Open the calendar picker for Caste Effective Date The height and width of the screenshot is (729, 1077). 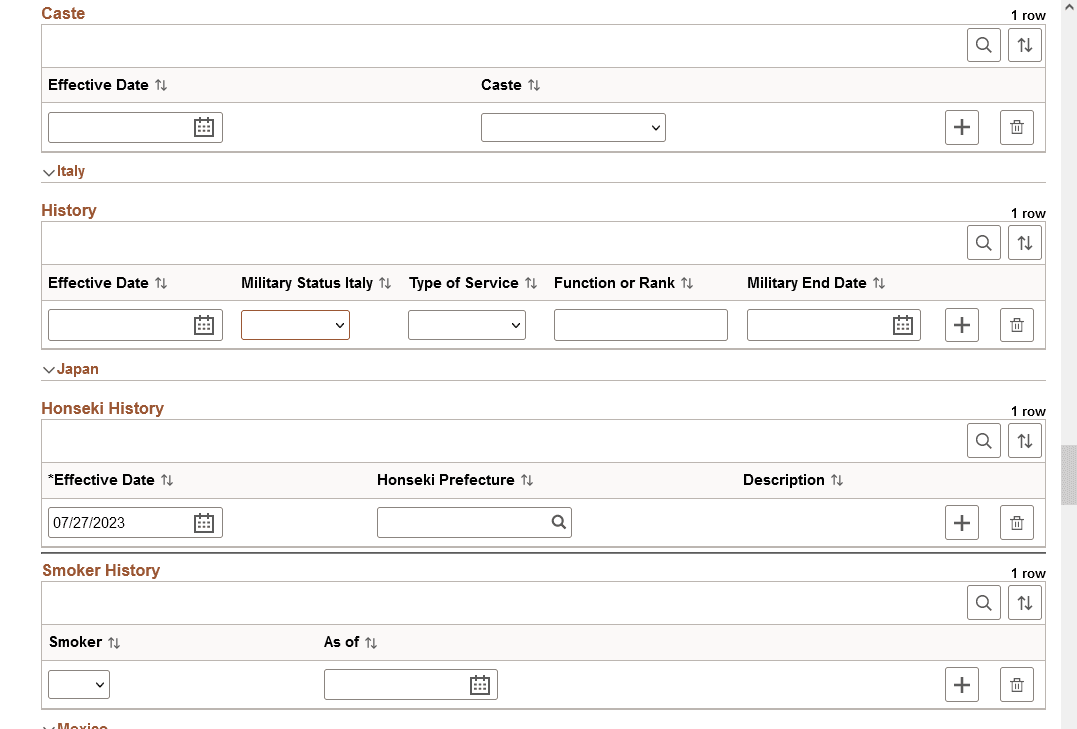point(204,127)
